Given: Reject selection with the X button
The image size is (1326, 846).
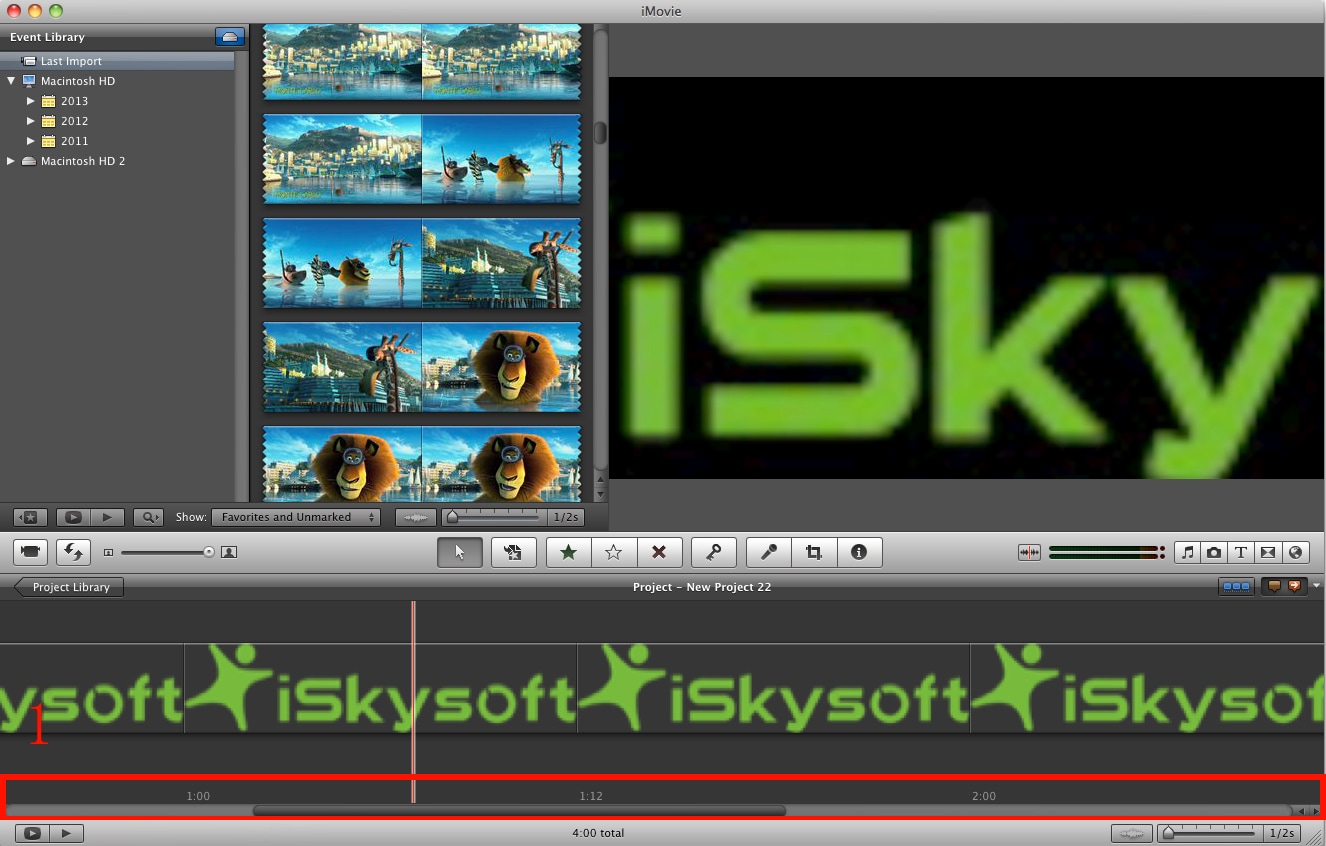Looking at the screenshot, I should tap(659, 552).
